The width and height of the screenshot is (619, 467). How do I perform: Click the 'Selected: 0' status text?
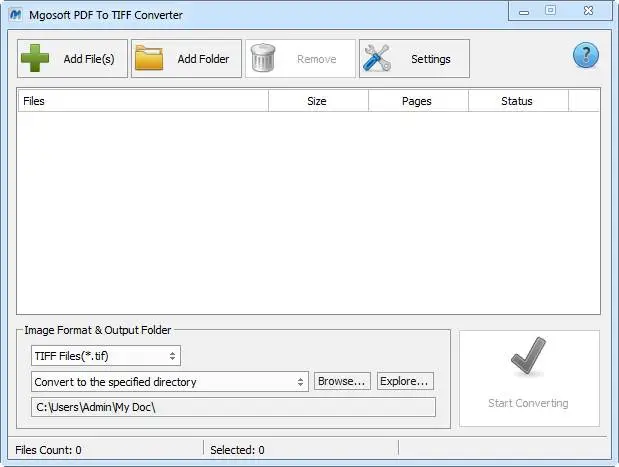(x=237, y=450)
